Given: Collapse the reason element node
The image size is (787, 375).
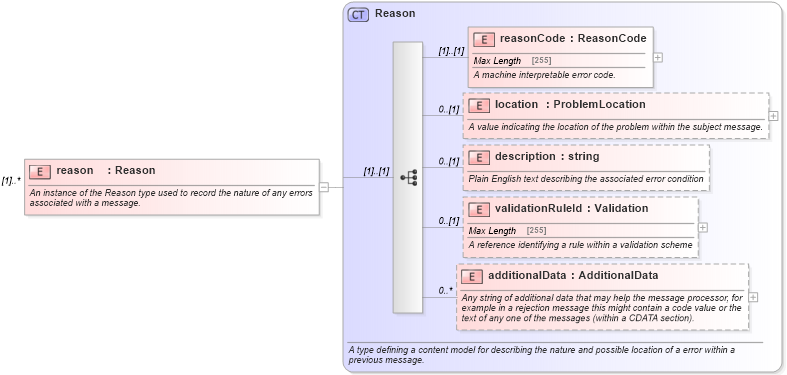Looking at the screenshot, I should tap(324, 187).
